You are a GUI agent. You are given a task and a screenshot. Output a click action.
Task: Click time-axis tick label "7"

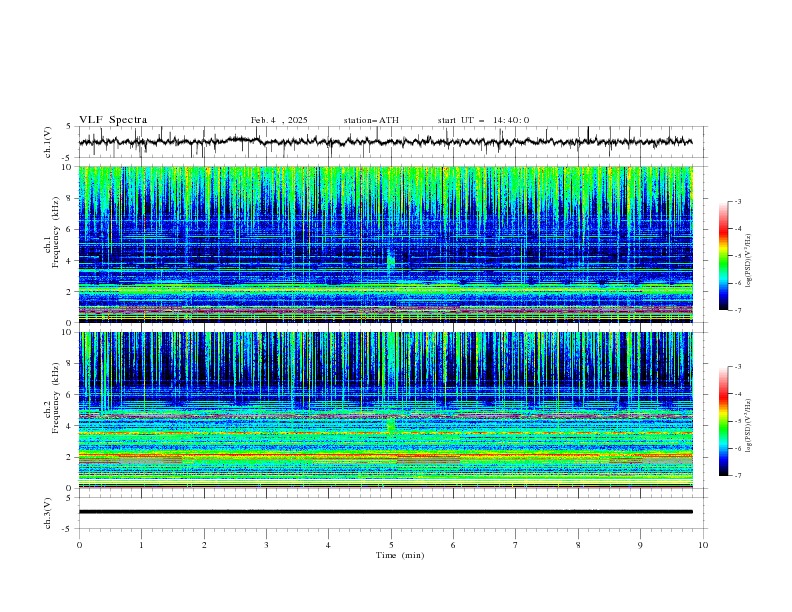pos(516,545)
